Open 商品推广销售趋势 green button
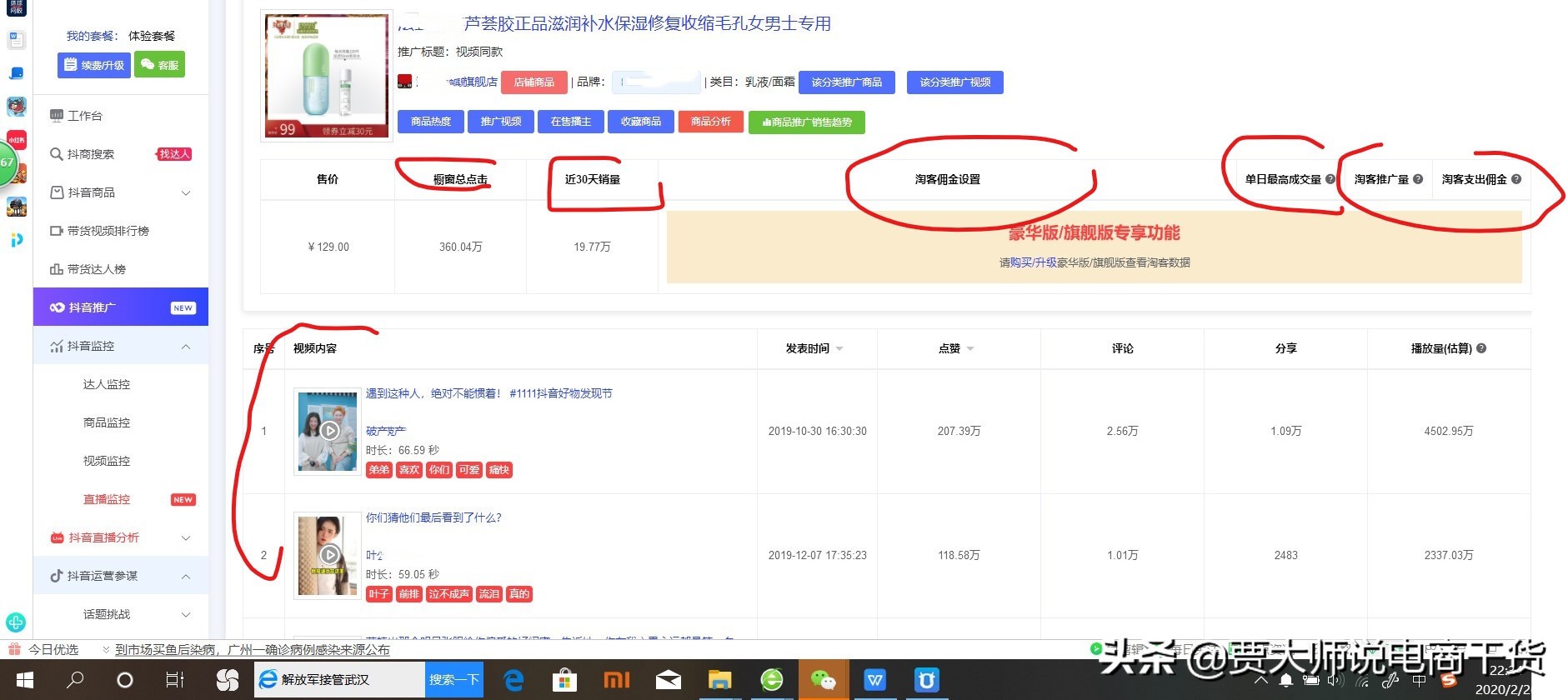This screenshot has height=700, width=1568. [x=807, y=122]
